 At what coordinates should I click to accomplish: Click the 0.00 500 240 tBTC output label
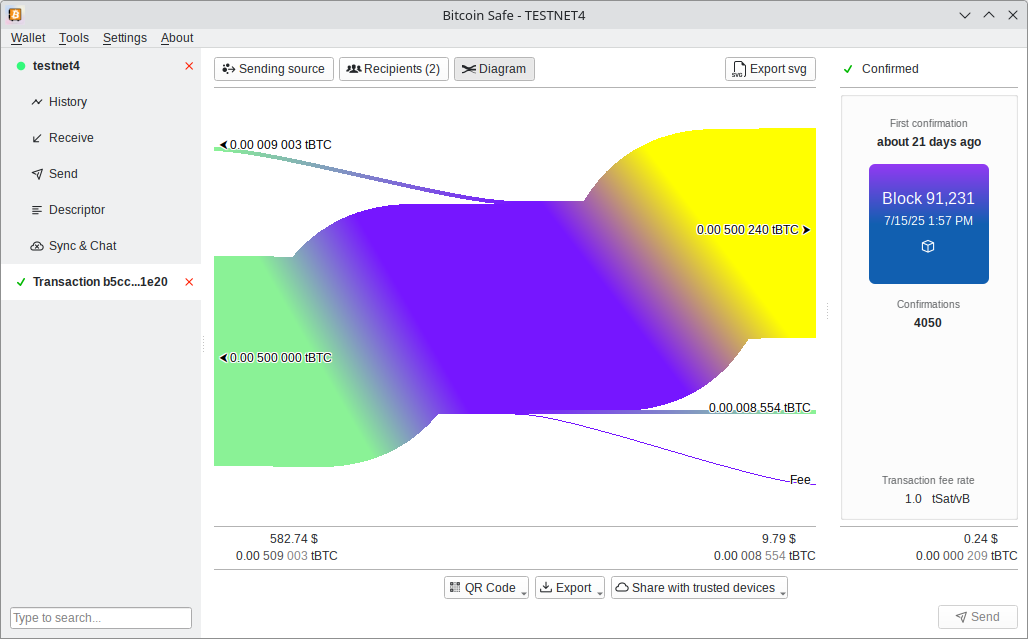coord(753,230)
